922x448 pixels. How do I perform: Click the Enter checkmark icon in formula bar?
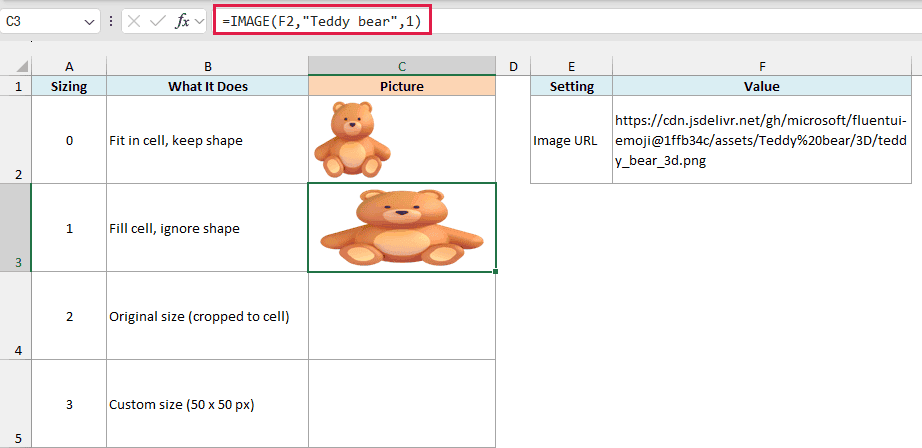pos(158,22)
